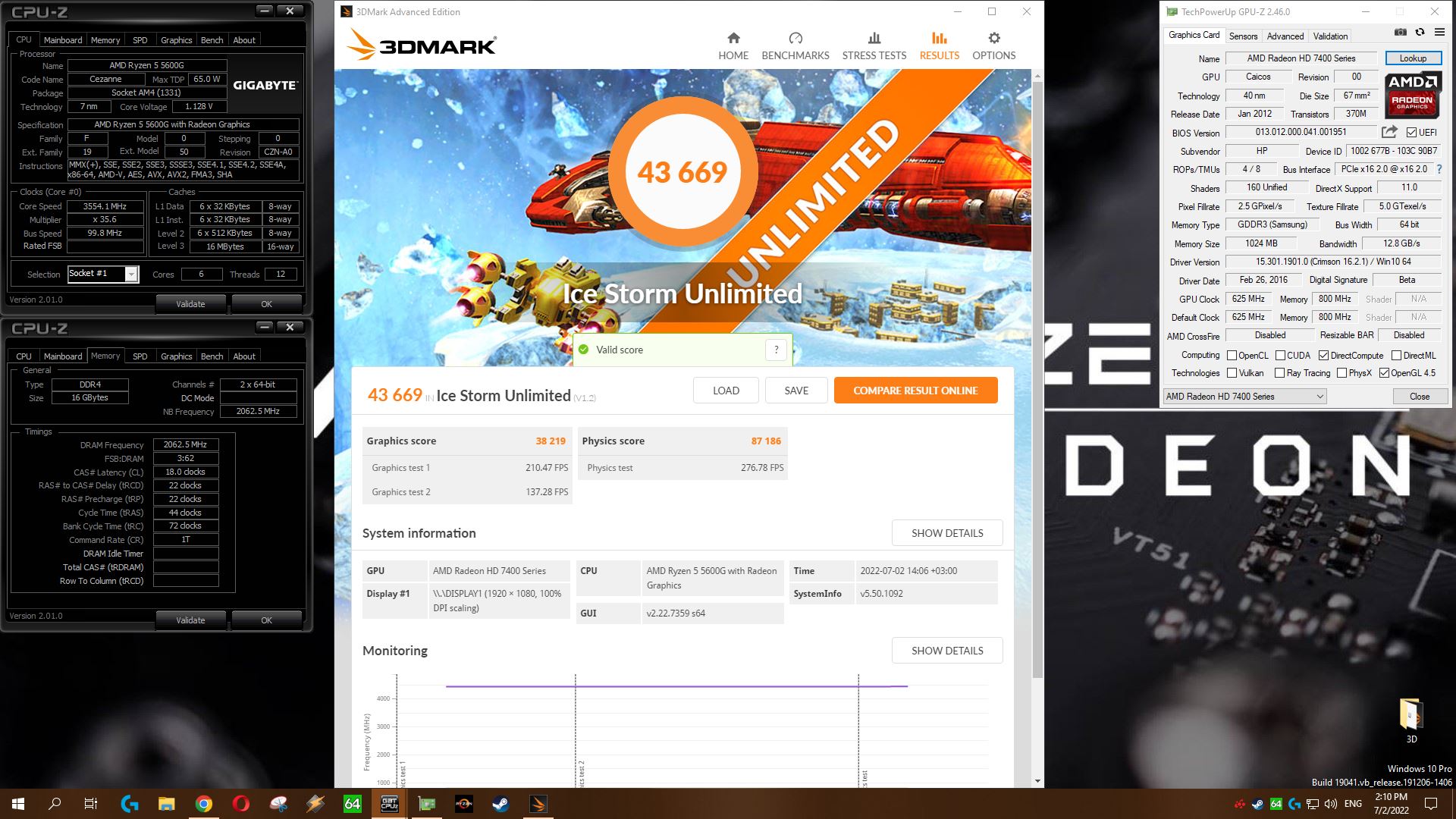This screenshot has width=1456, height=819.
Task: Click the taskbar clock showing 2:10 PM
Action: (1391, 804)
